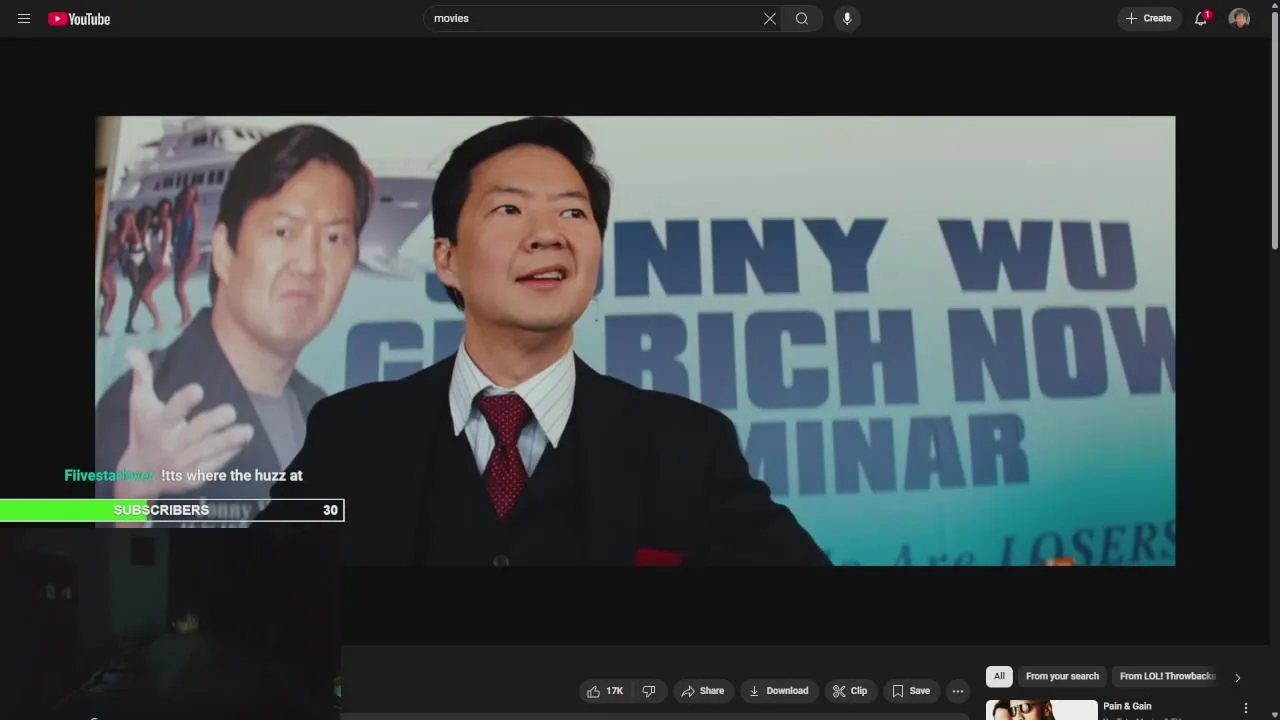This screenshot has width=1280, height=720.
Task: Select From LOL! Throwbacks chip
Action: coord(1166,676)
